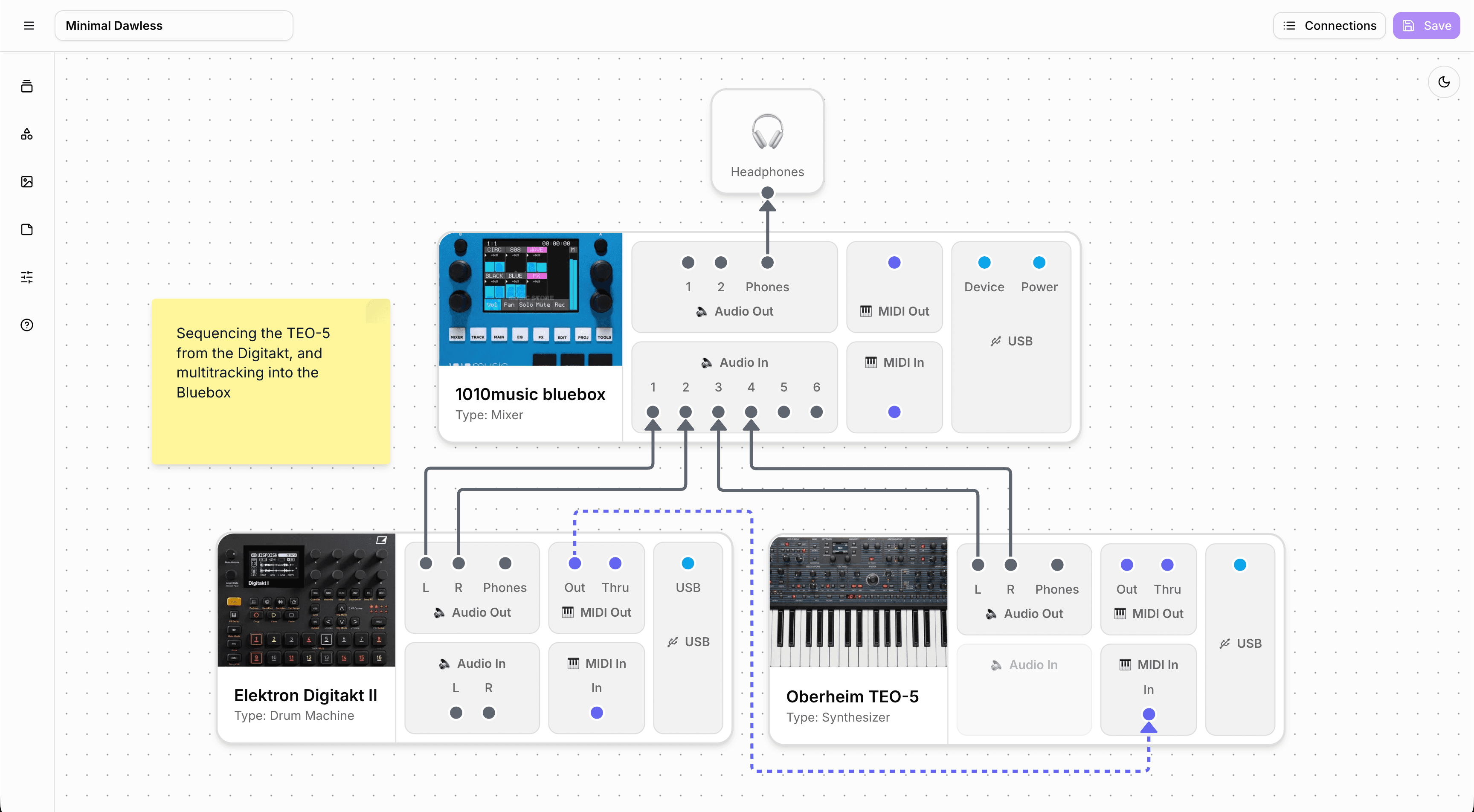Click Digitakt MIDI Thru port

(615, 564)
